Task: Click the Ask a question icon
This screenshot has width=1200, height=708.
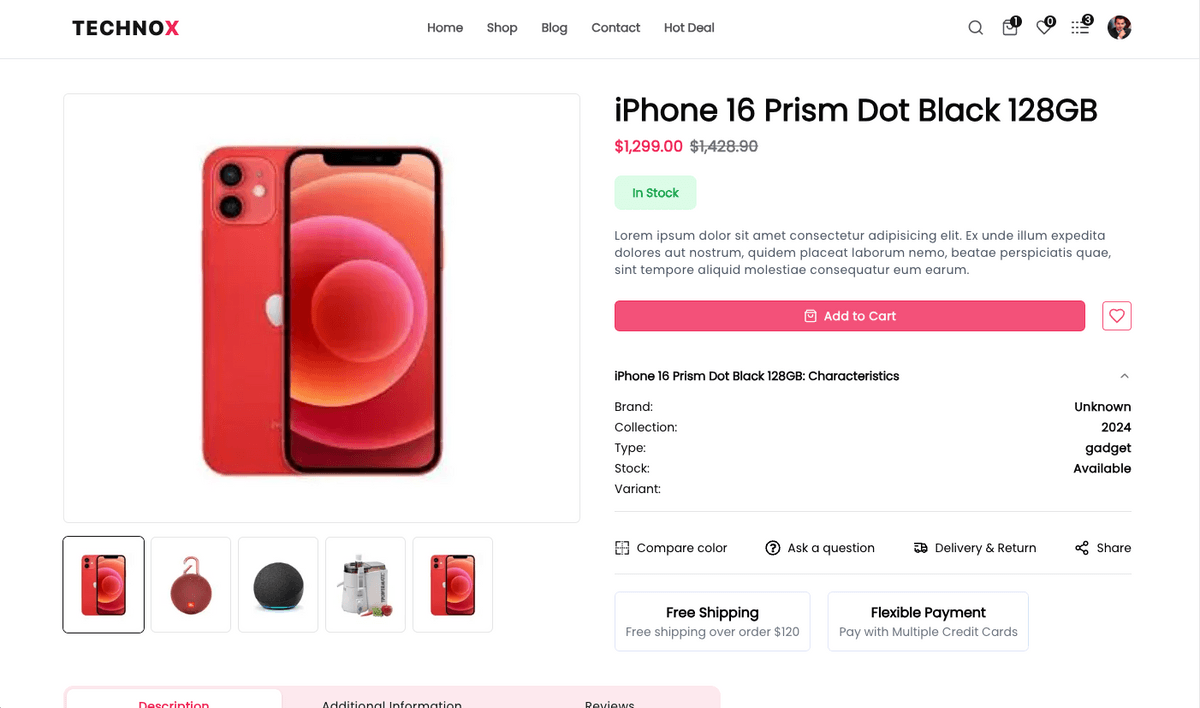Action: [x=772, y=547]
